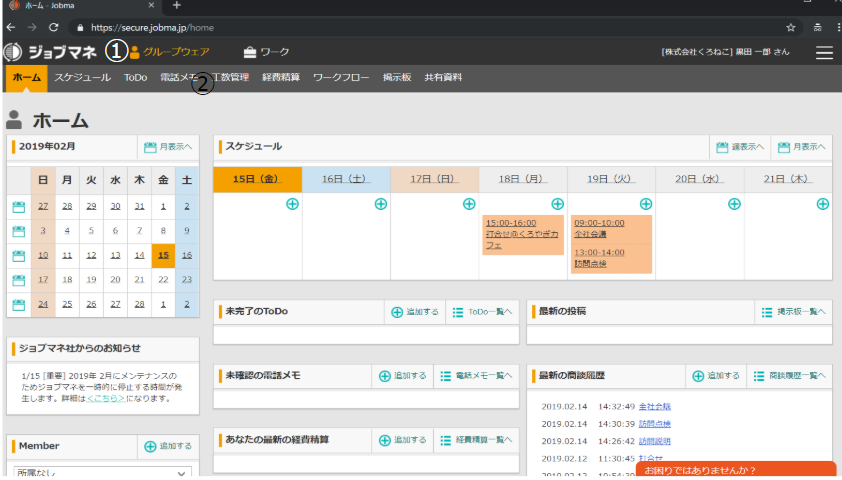Open 14:26:42 history entry link
The width and height of the screenshot is (842, 480).
click(655, 441)
